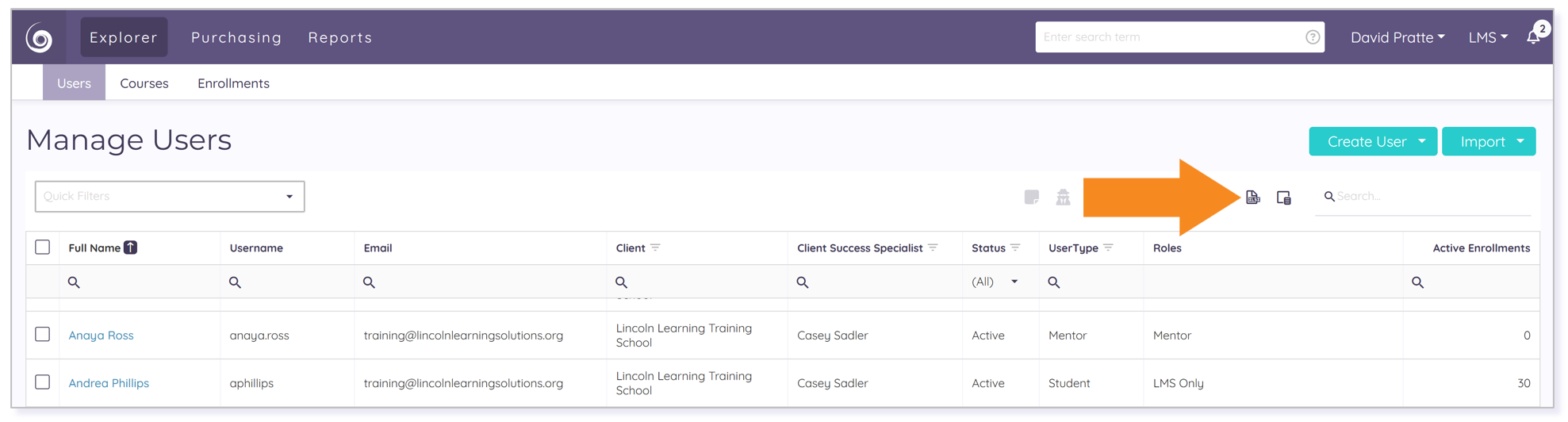Expand the Quick Filters dropdown

tap(170, 196)
